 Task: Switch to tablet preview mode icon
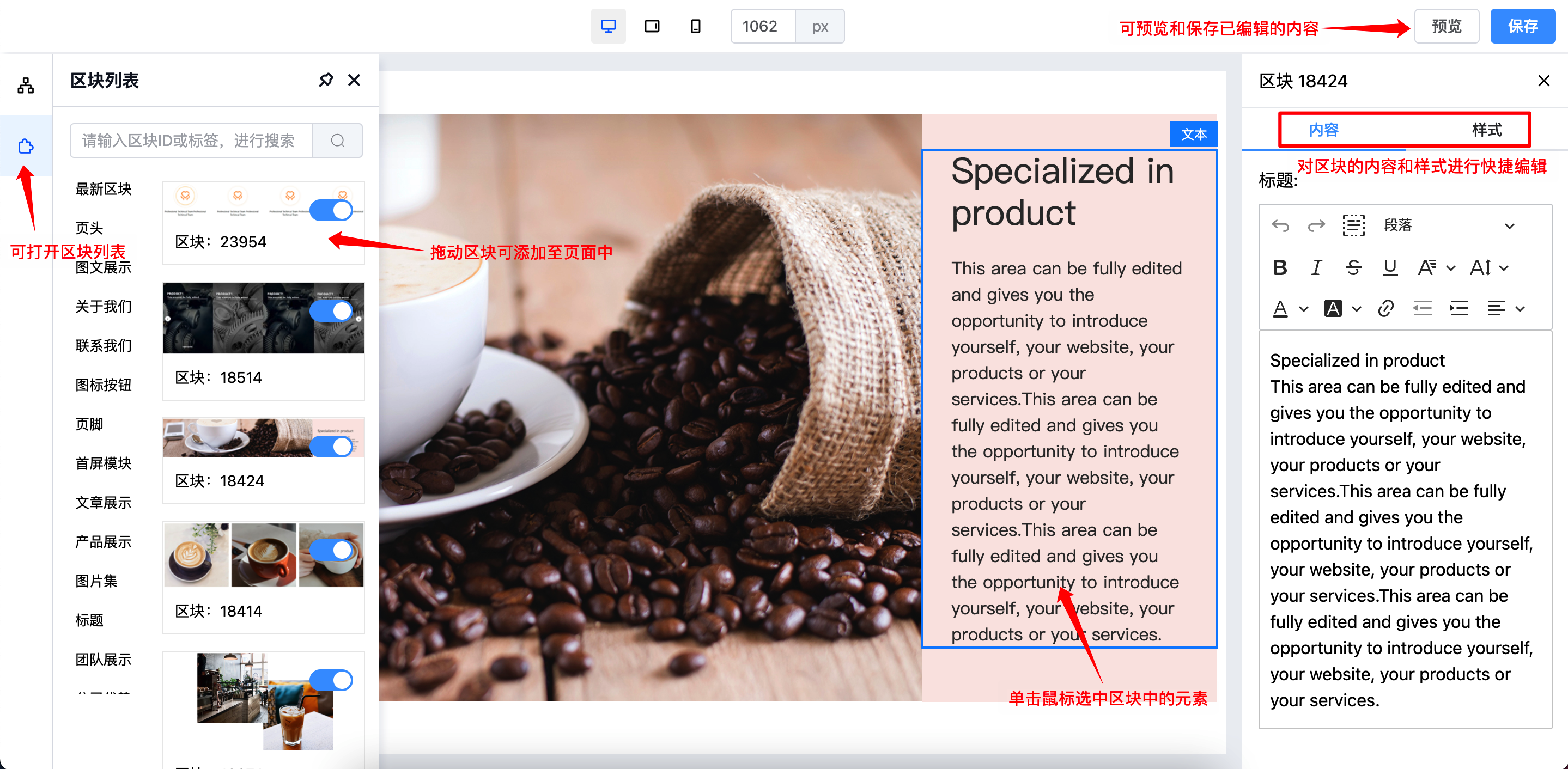(x=651, y=26)
